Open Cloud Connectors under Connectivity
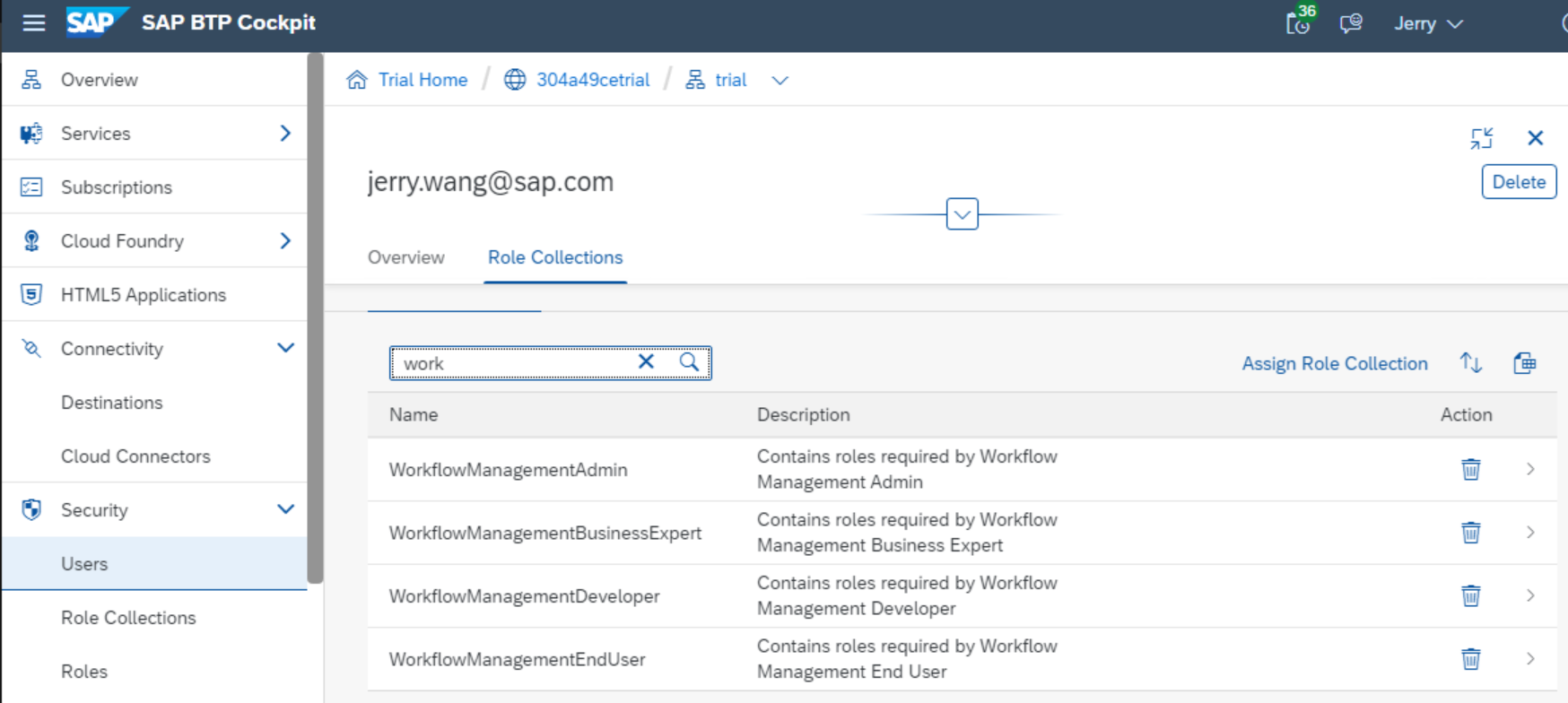The width and height of the screenshot is (1568, 703). point(135,456)
